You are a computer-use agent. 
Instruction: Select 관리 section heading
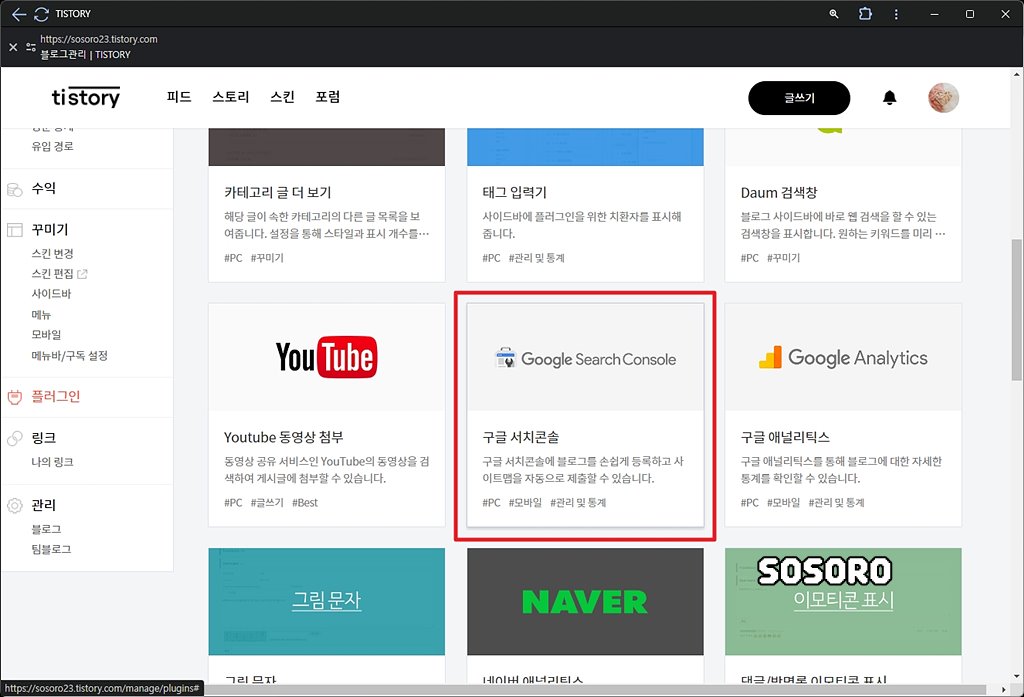click(x=44, y=506)
